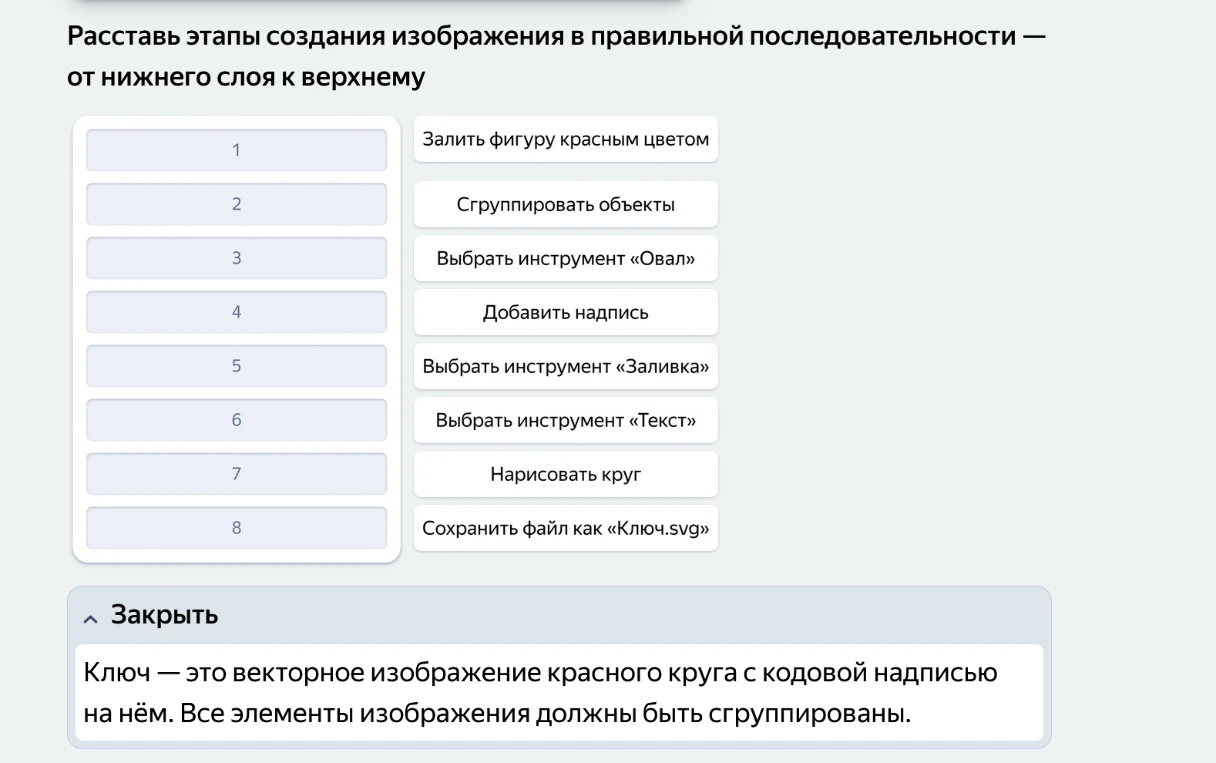Click slot number 1
Viewport: 1216px width, 763px height.
[236, 150]
